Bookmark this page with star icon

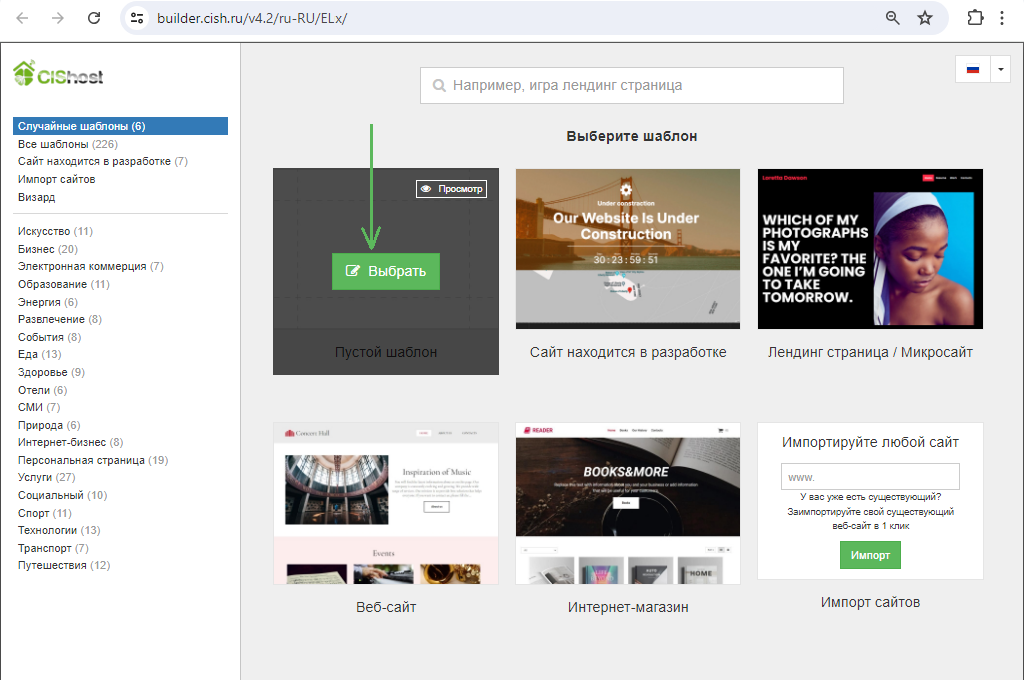point(925,18)
